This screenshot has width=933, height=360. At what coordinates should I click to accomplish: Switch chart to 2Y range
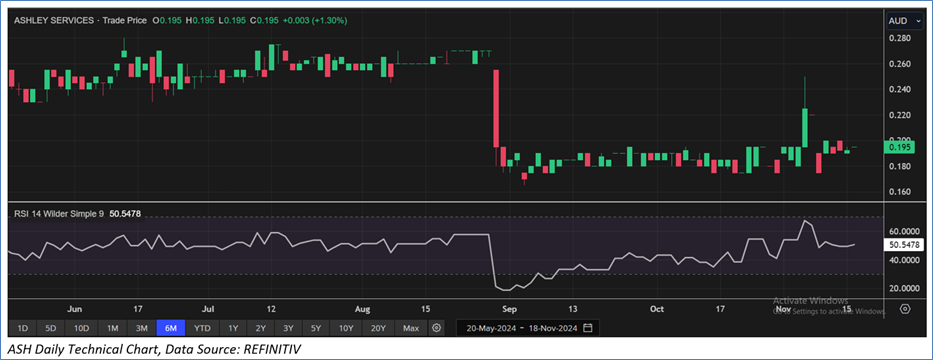261,328
